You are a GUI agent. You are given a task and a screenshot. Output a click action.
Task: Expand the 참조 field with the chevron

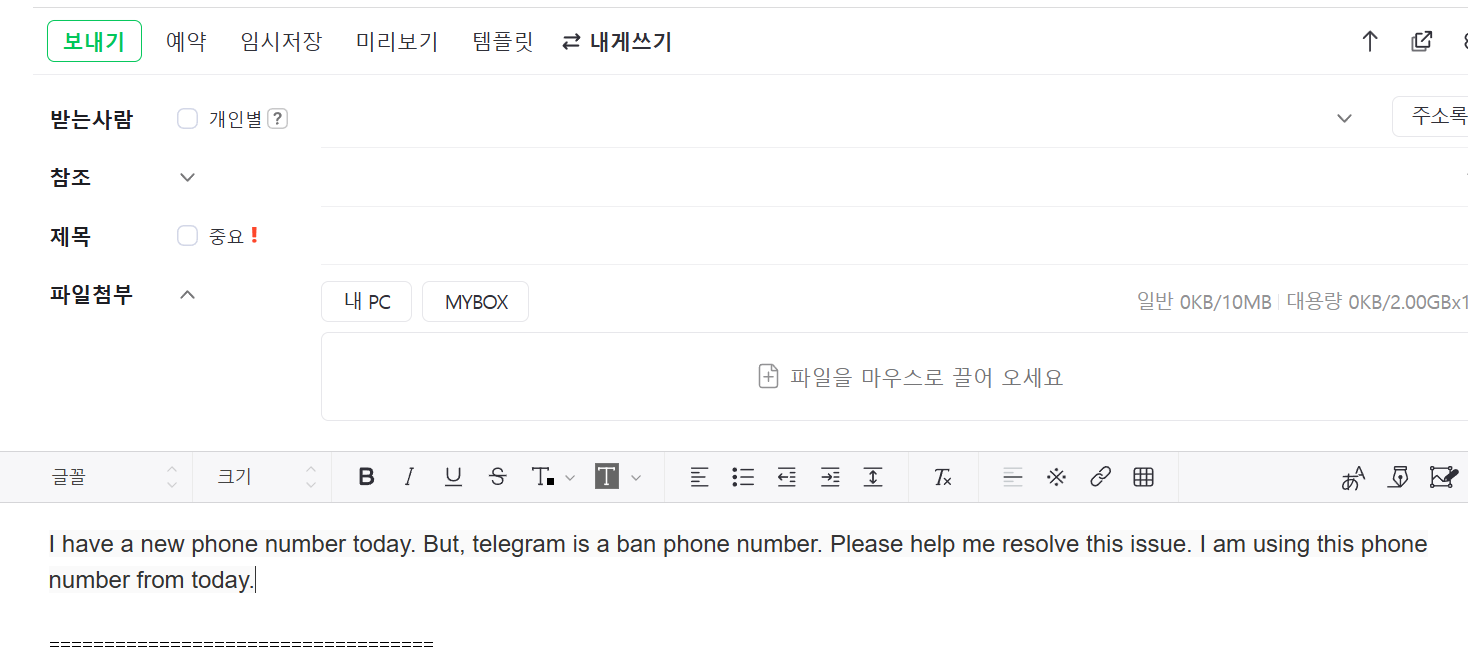(187, 177)
